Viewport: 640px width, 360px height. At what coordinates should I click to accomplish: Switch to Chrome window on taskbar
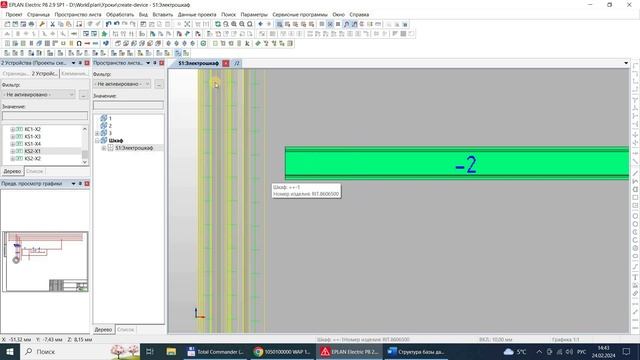282,351
